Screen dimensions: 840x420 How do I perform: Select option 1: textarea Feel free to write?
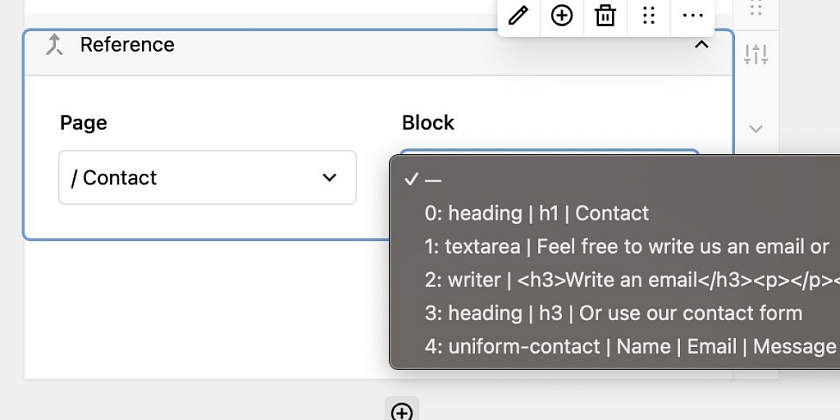click(614, 246)
